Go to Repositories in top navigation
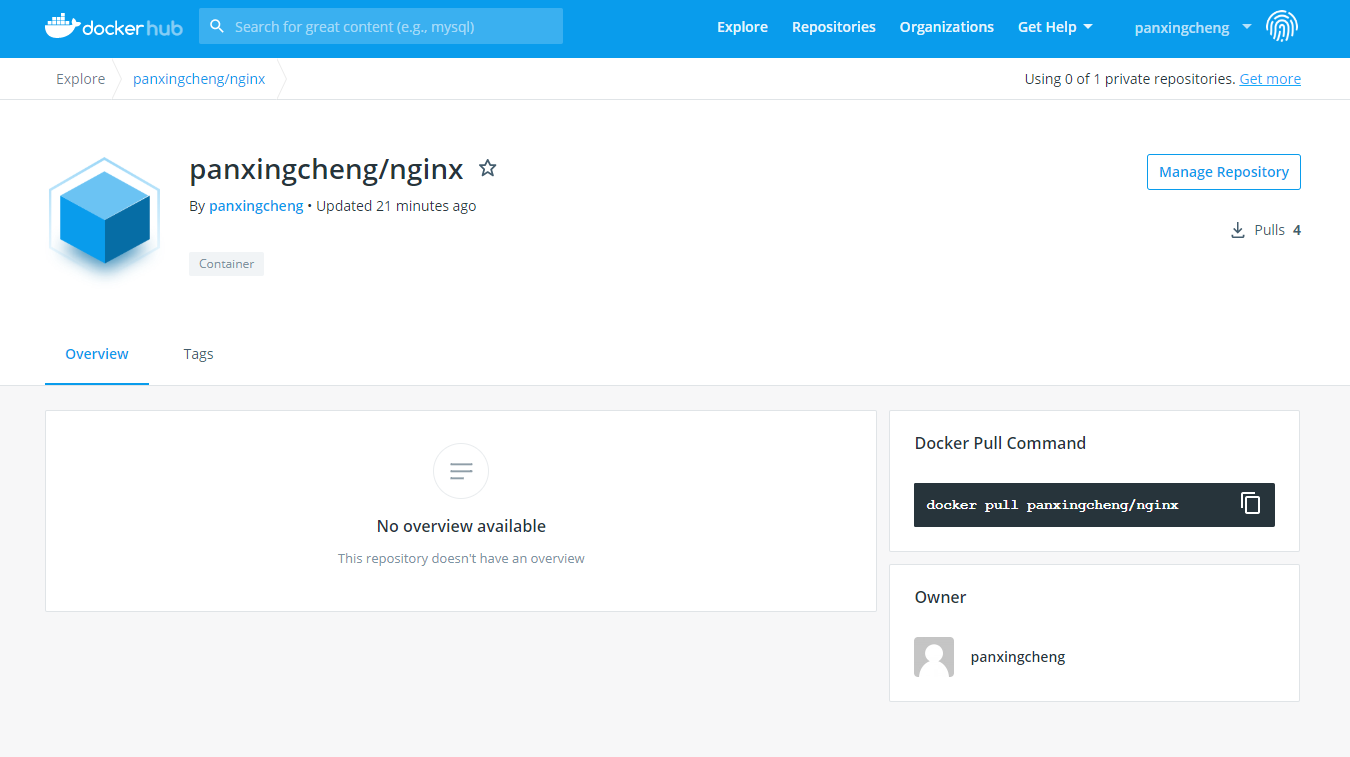Screen dimensions: 1350x757 click(834, 27)
